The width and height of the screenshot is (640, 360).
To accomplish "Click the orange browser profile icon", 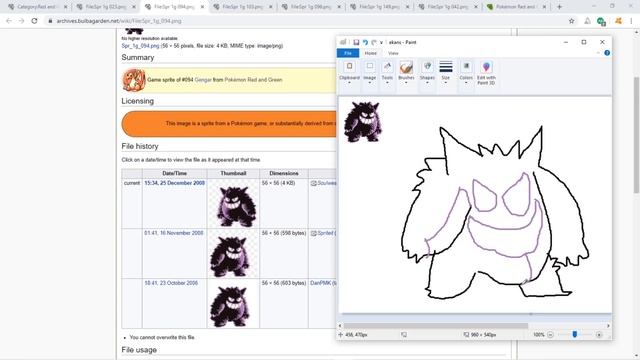I will tap(618, 21).
